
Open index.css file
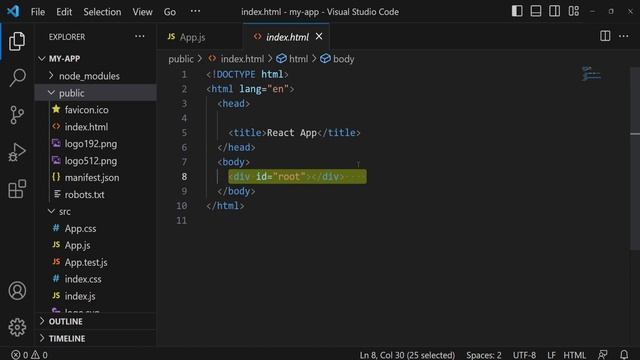point(96,279)
